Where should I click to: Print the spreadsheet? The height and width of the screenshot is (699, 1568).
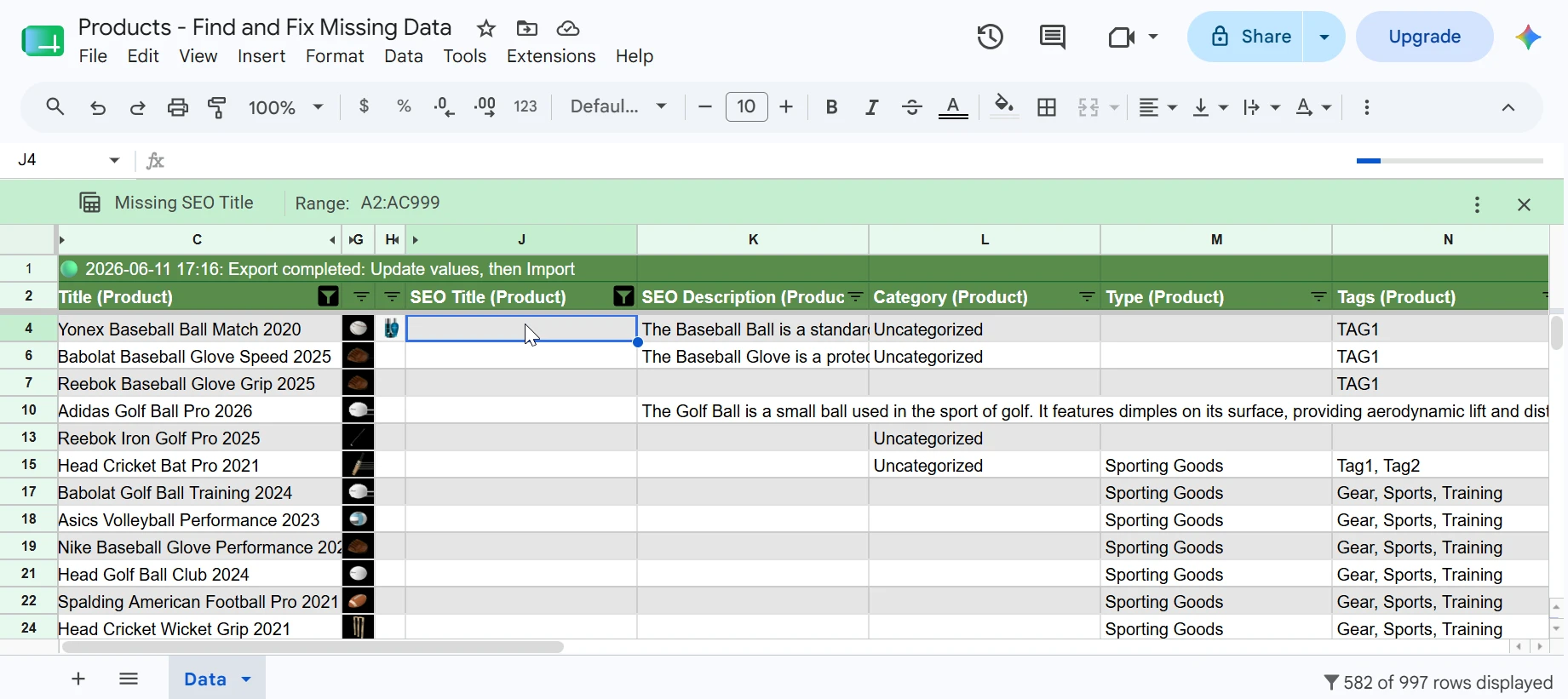point(178,107)
